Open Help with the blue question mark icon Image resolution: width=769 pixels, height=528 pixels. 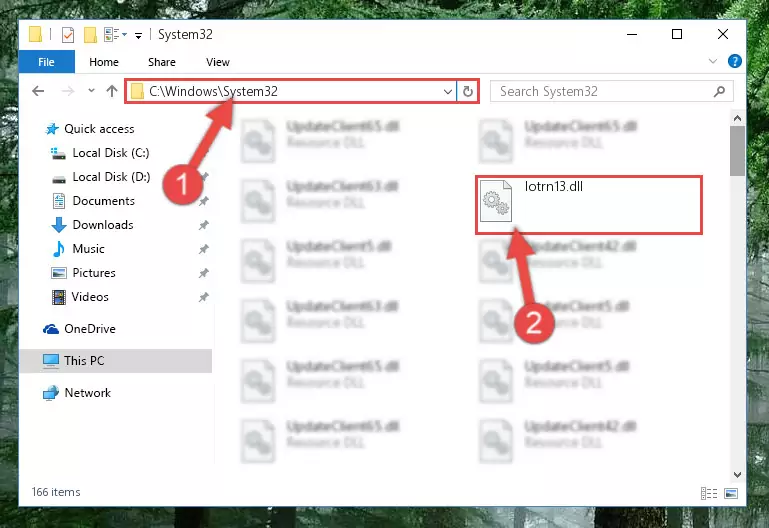point(734,61)
